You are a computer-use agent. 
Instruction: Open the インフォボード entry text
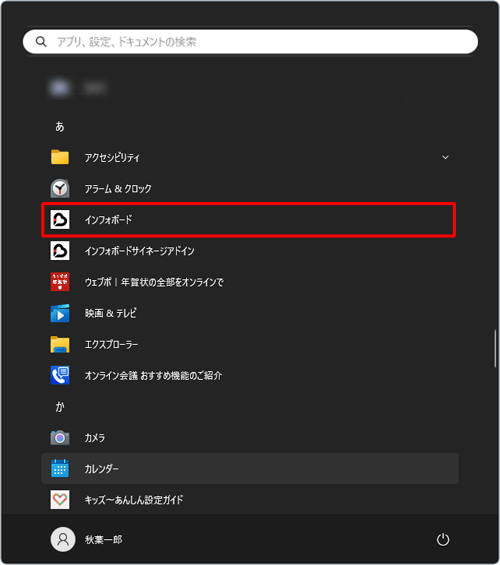[108, 219]
